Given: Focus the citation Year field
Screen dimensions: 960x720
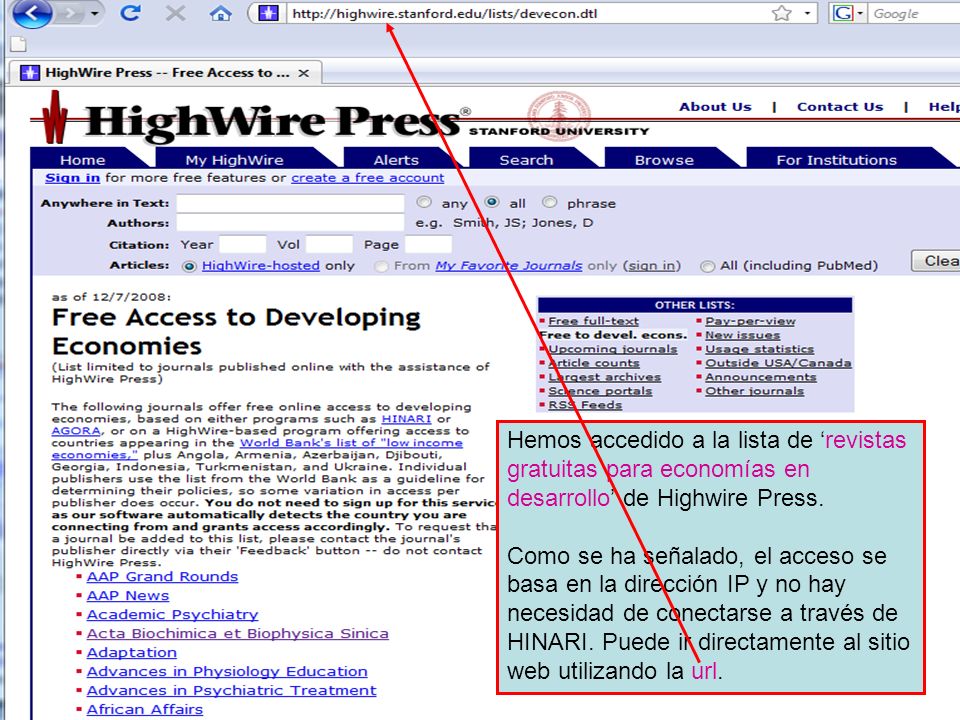Looking at the screenshot, I should pos(242,244).
